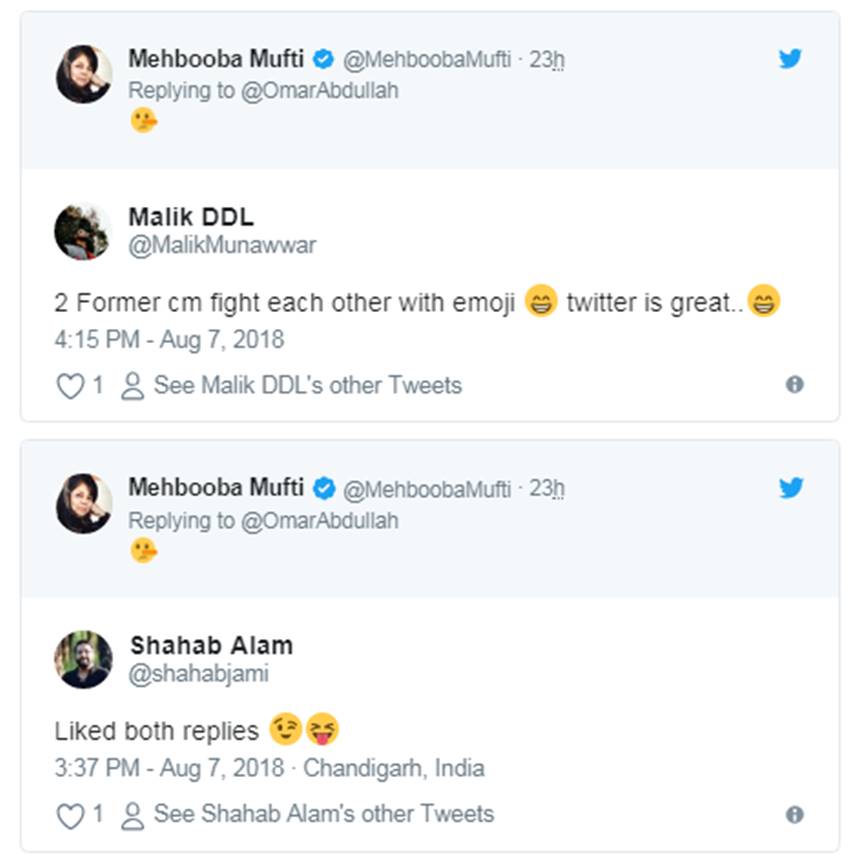Image resolution: width=850 pixels, height=857 pixels.
Task: Open Malik DDL's profile picture
Action: [82, 231]
